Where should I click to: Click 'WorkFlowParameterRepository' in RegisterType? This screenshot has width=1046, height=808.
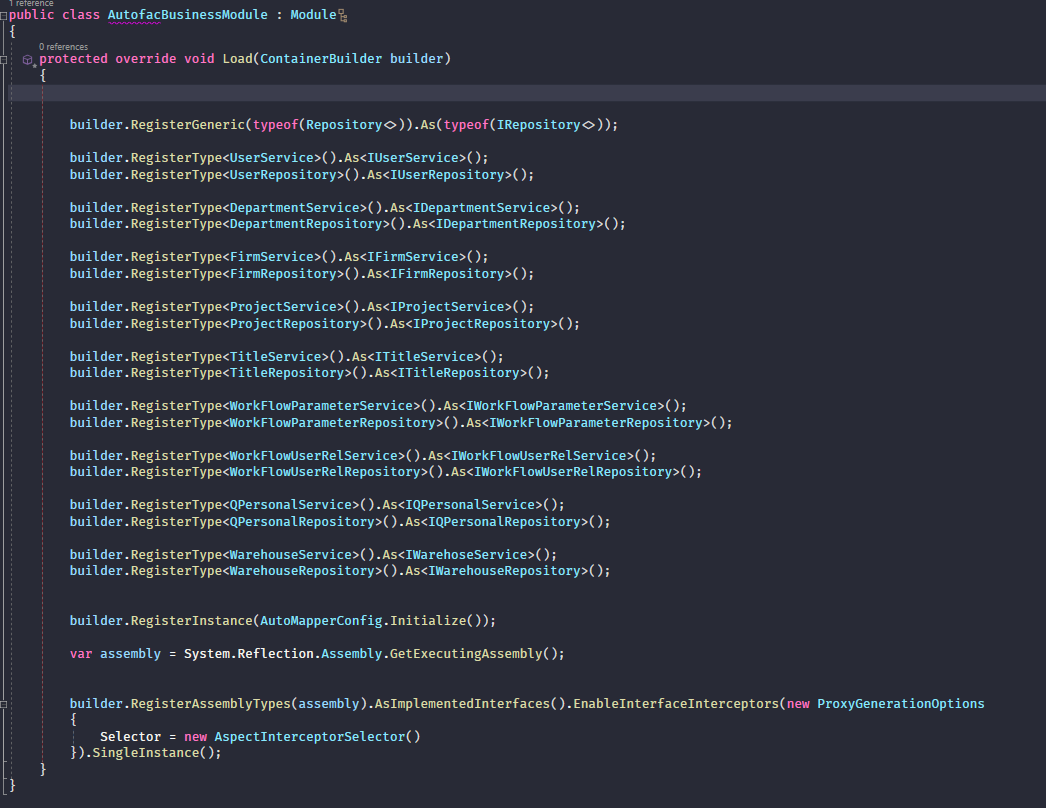pos(332,423)
